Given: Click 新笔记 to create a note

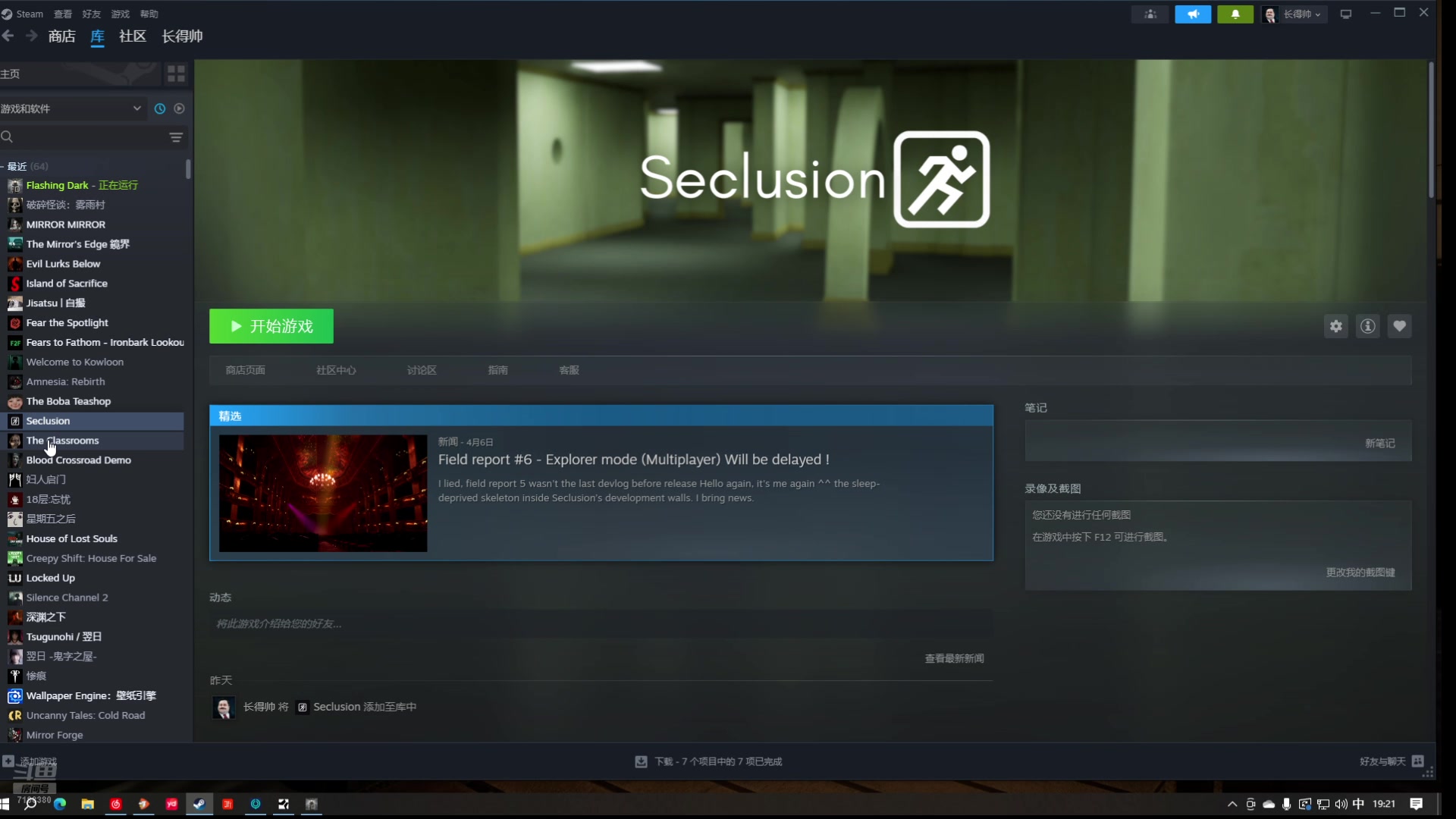Looking at the screenshot, I should click(x=1380, y=444).
